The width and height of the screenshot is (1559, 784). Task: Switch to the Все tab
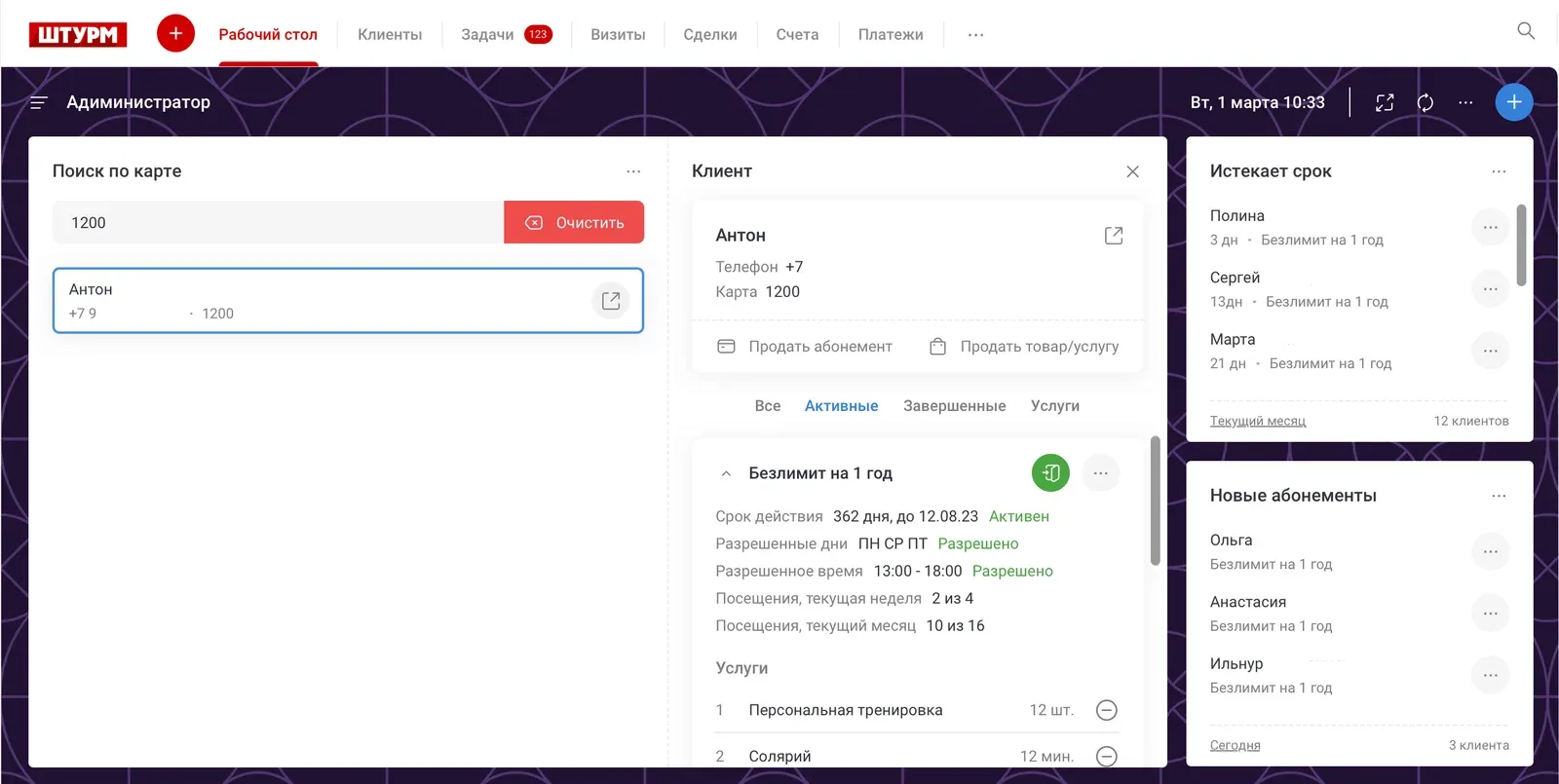[768, 406]
